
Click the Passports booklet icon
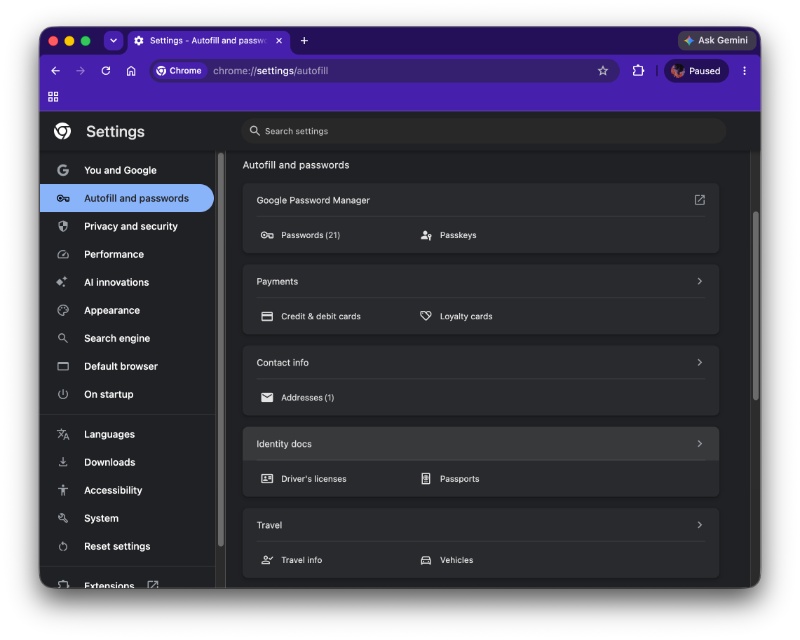click(x=426, y=479)
